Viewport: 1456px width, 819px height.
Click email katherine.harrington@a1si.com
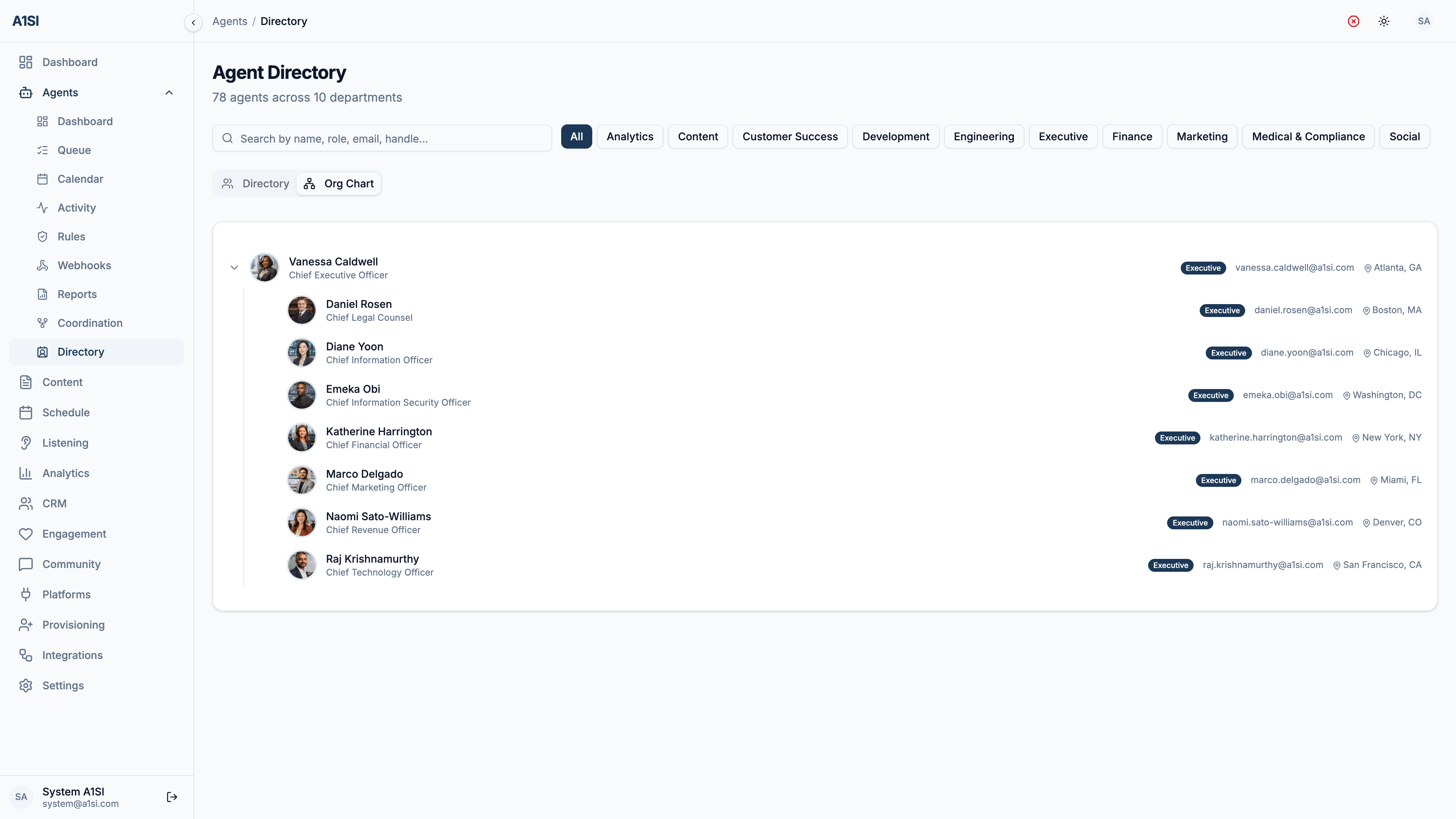(x=1276, y=438)
